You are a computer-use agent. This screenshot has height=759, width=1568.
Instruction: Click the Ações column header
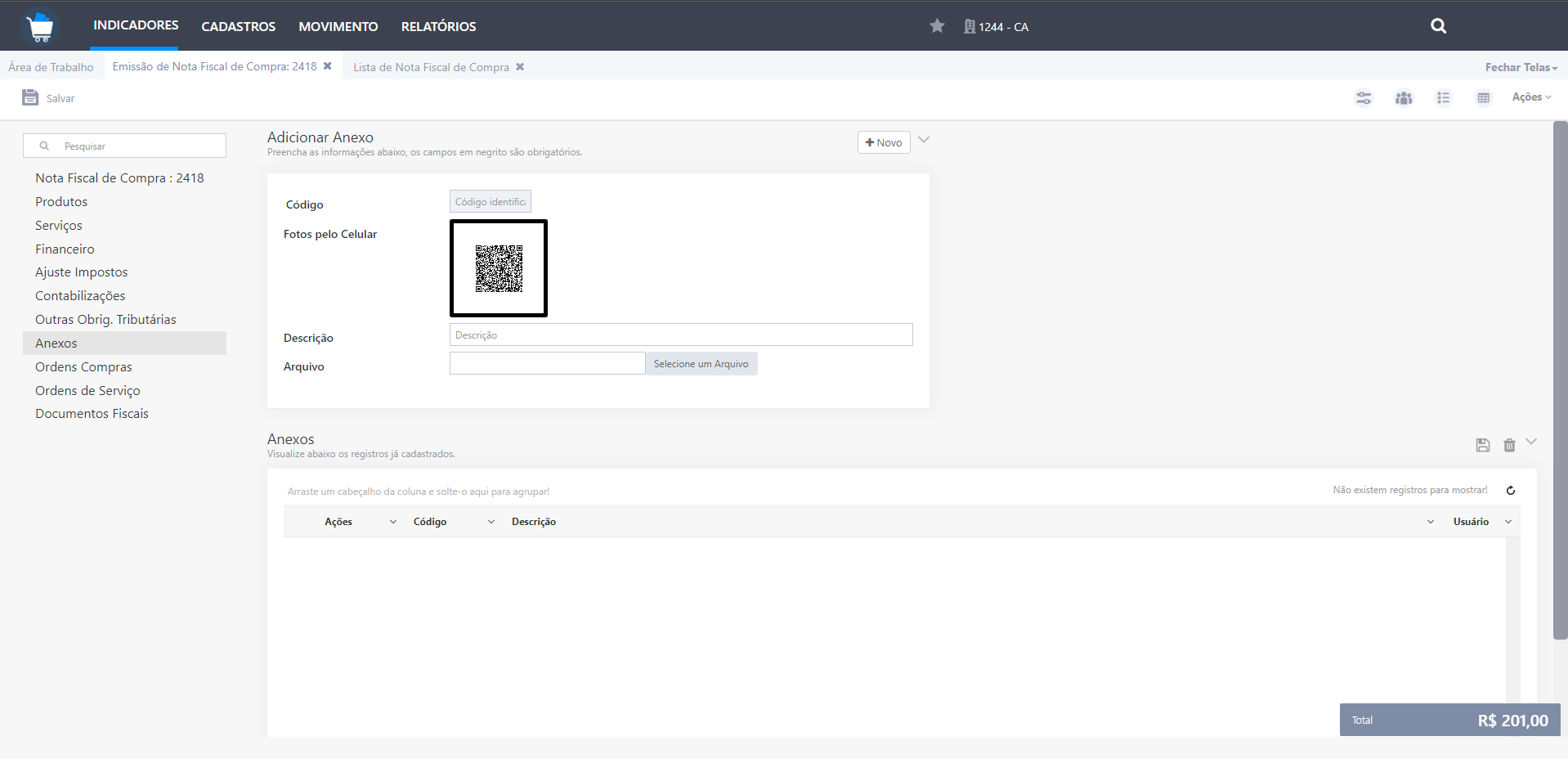[x=338, y=522]
